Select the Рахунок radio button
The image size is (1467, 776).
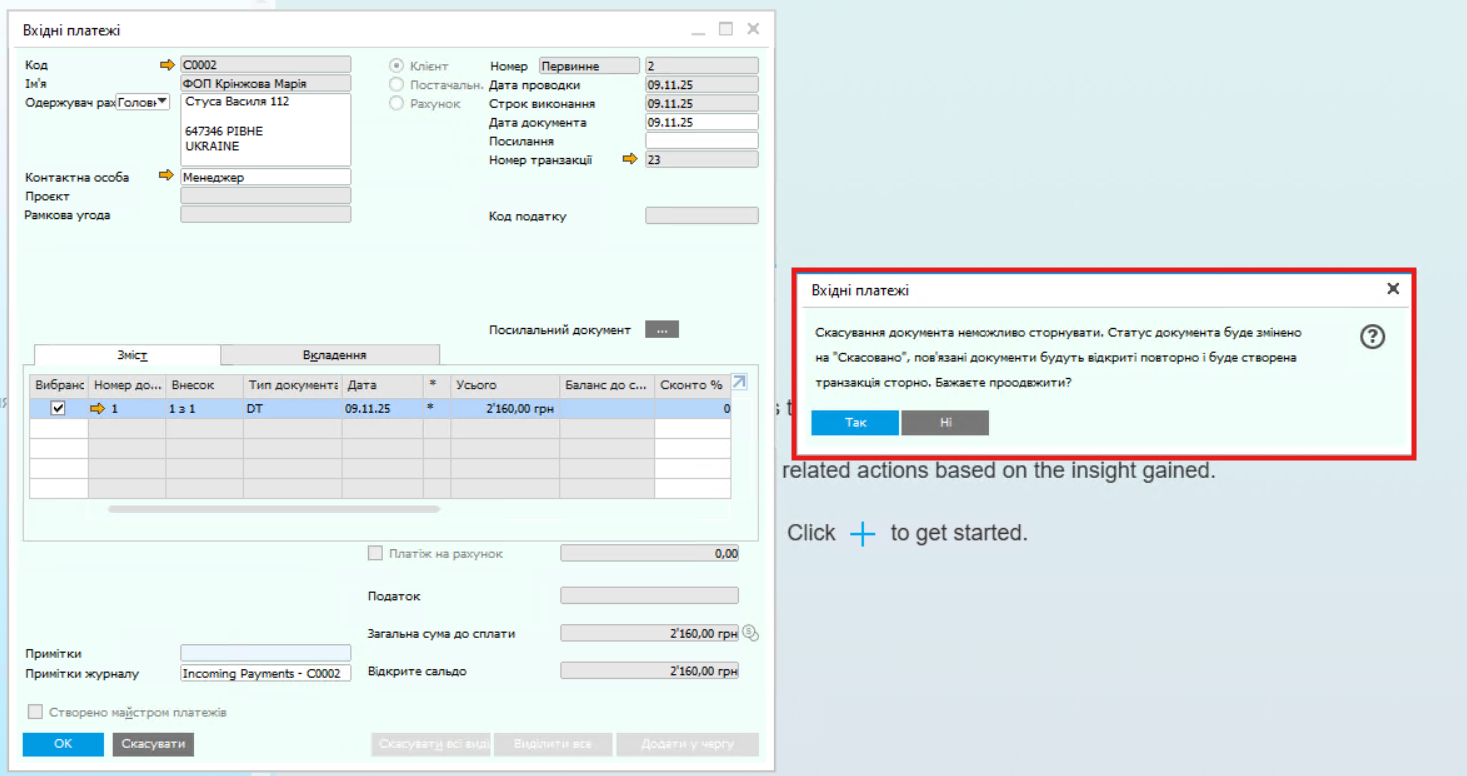point(397,103)
